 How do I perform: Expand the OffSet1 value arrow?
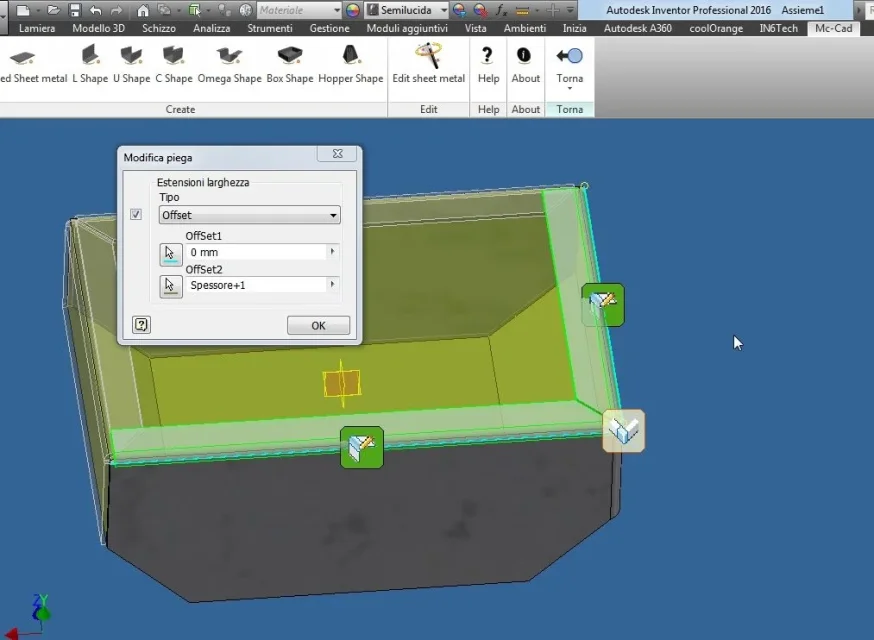[x=333, y=251]
